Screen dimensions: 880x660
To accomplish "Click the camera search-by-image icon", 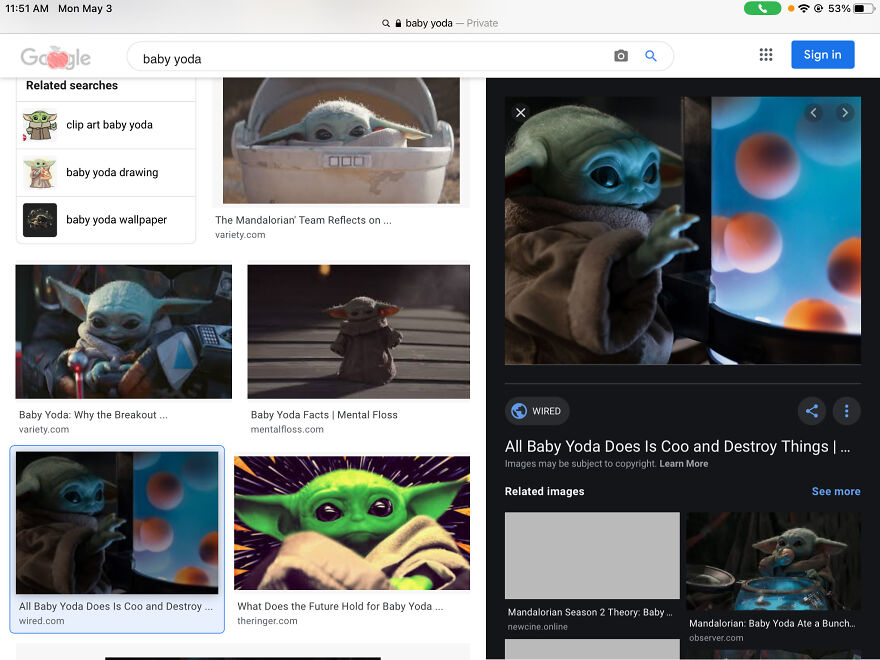I will point(621,56).
